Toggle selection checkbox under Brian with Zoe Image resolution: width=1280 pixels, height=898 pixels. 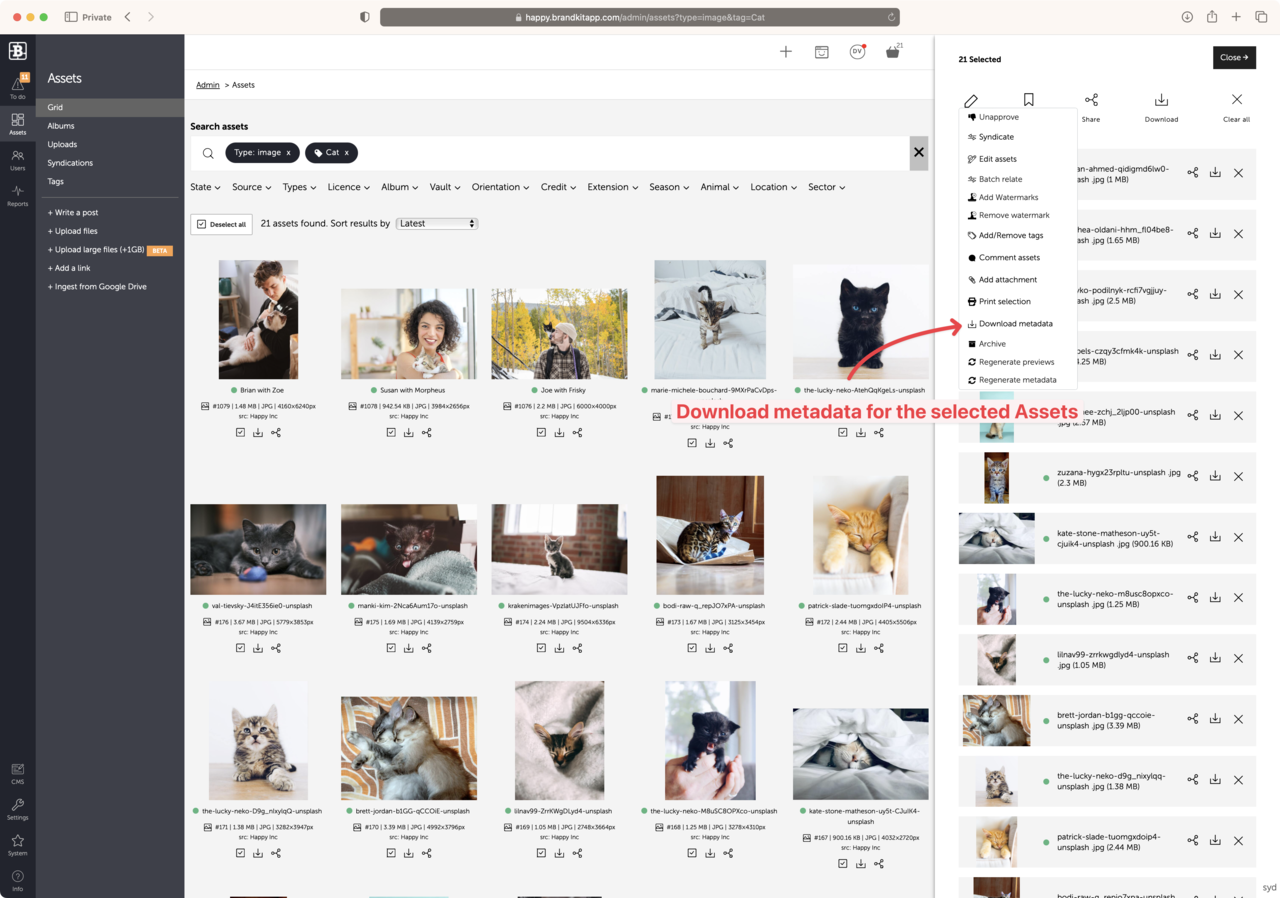click(x=240, y=433)
